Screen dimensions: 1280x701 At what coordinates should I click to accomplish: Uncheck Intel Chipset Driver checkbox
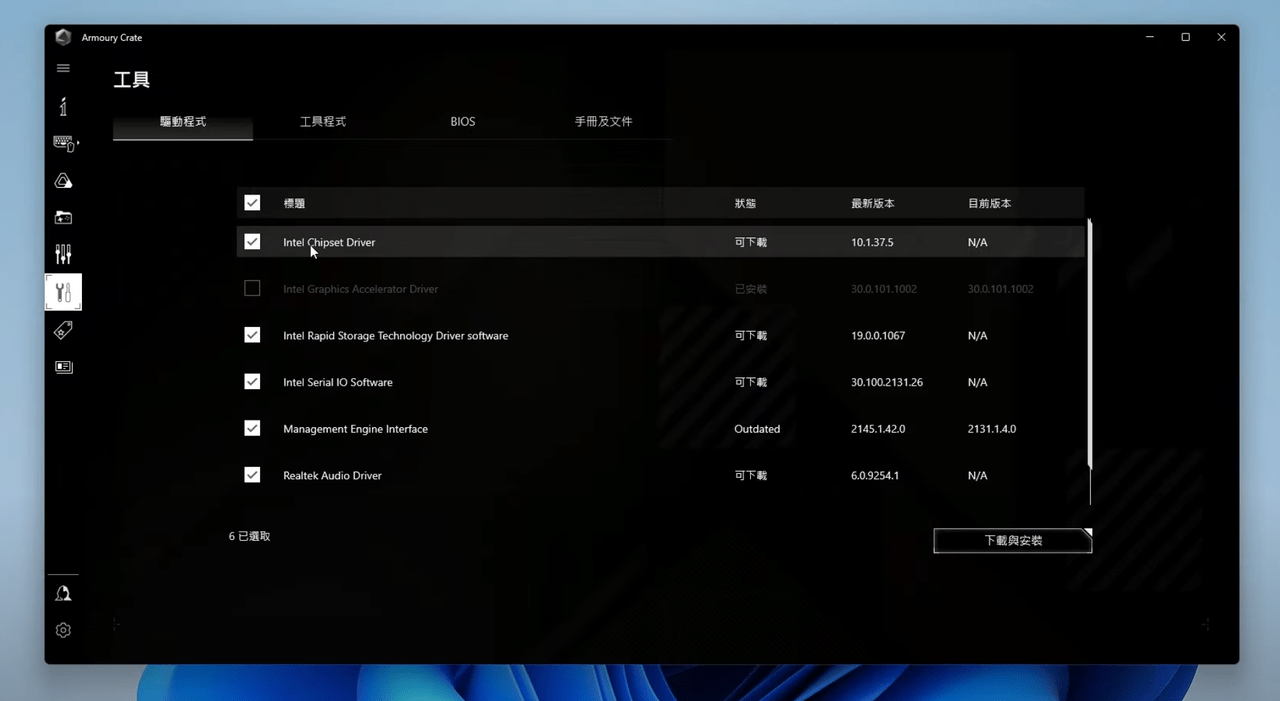point(252,242)
